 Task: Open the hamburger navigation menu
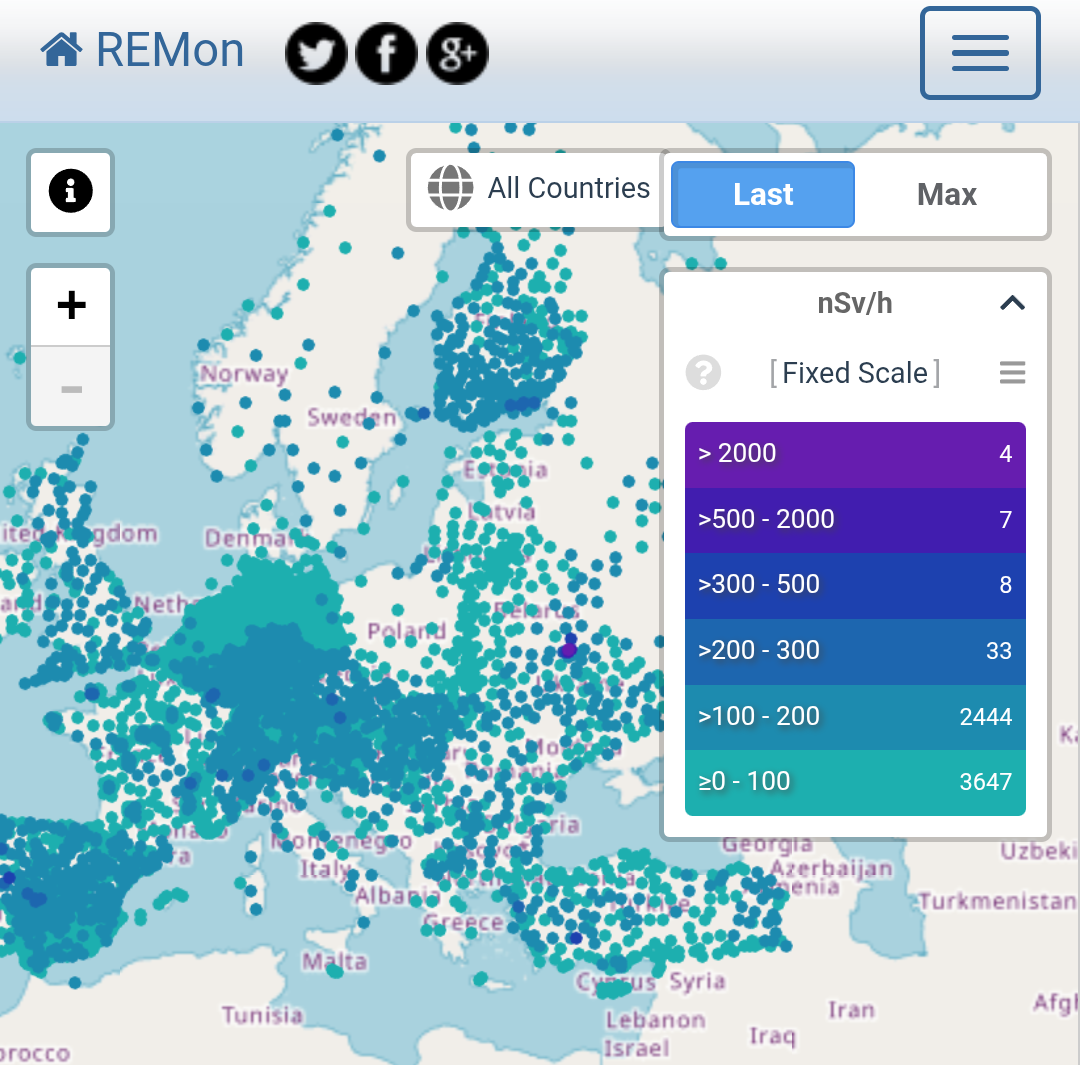coord(980,53)
